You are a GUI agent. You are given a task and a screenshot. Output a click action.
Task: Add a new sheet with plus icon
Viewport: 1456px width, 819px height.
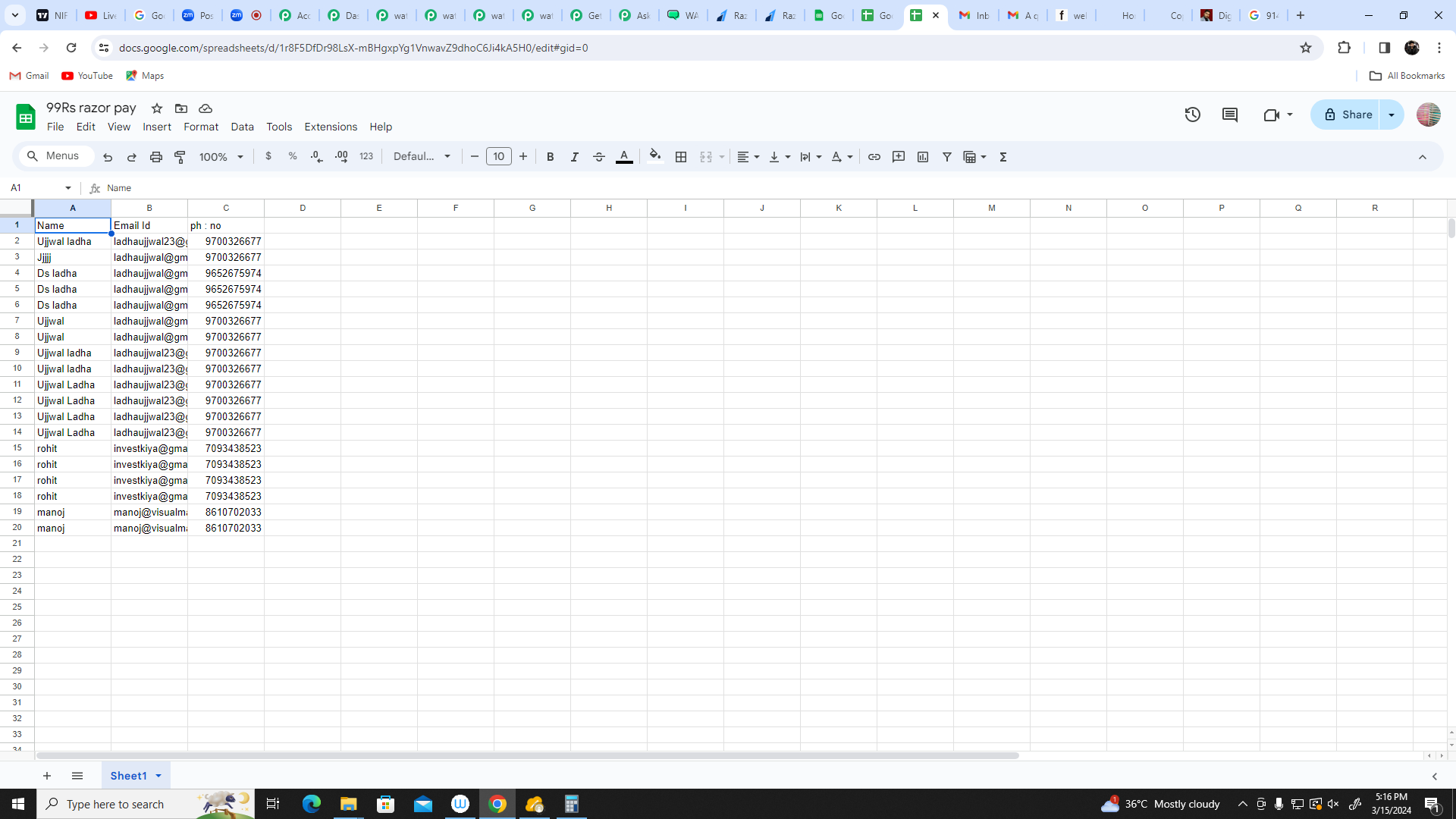tap(47, 776)
